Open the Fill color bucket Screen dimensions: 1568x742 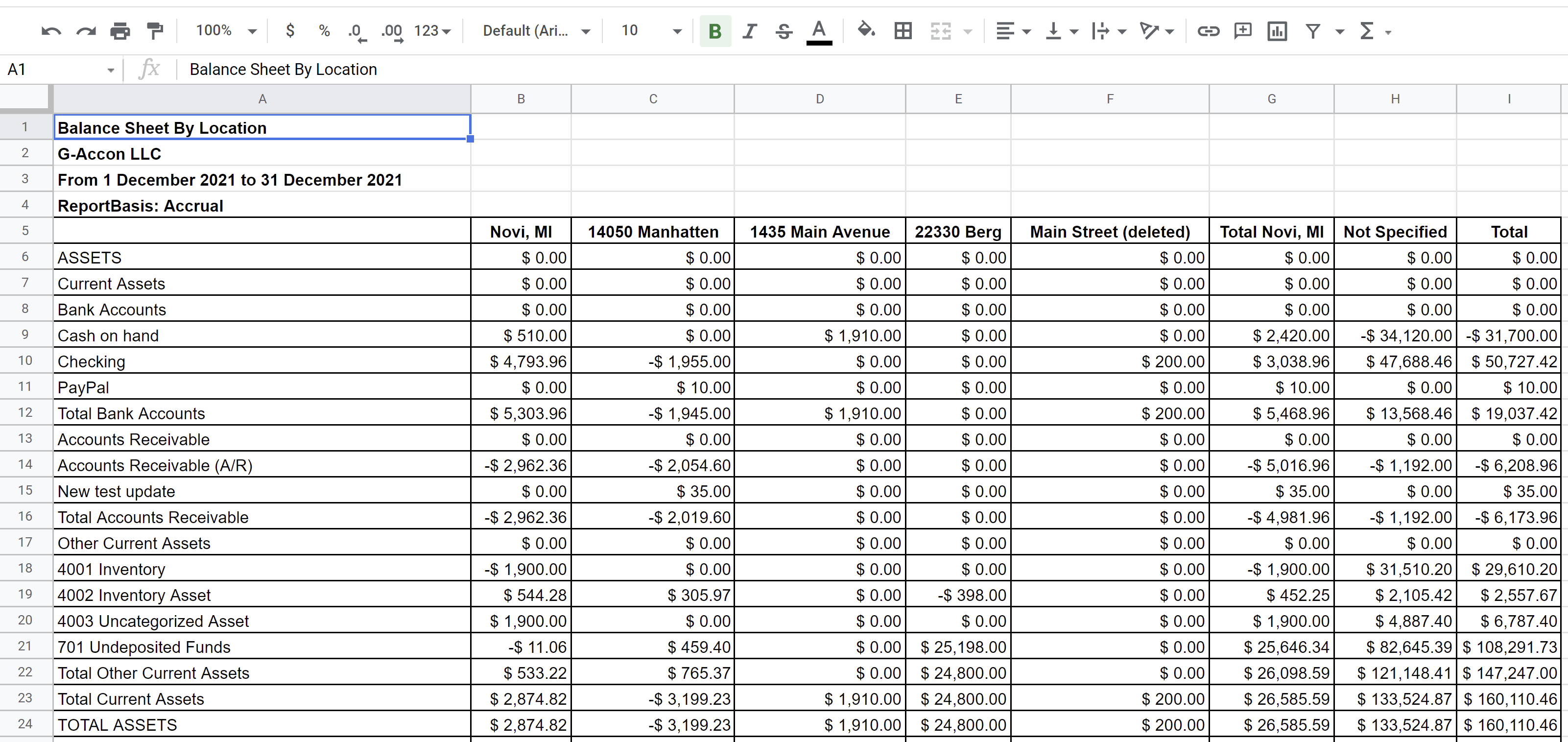coord(866,30)
